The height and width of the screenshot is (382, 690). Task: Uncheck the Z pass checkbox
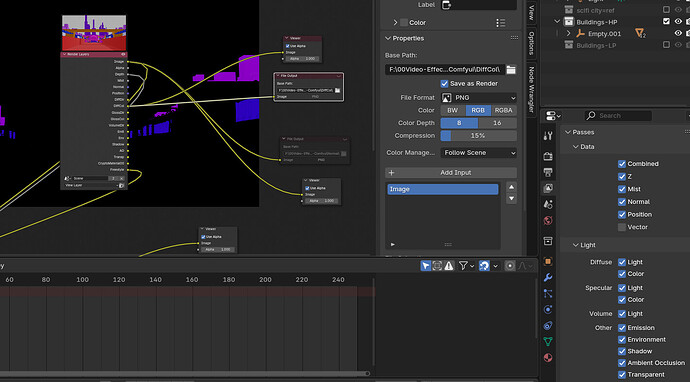tap(622, 176)
